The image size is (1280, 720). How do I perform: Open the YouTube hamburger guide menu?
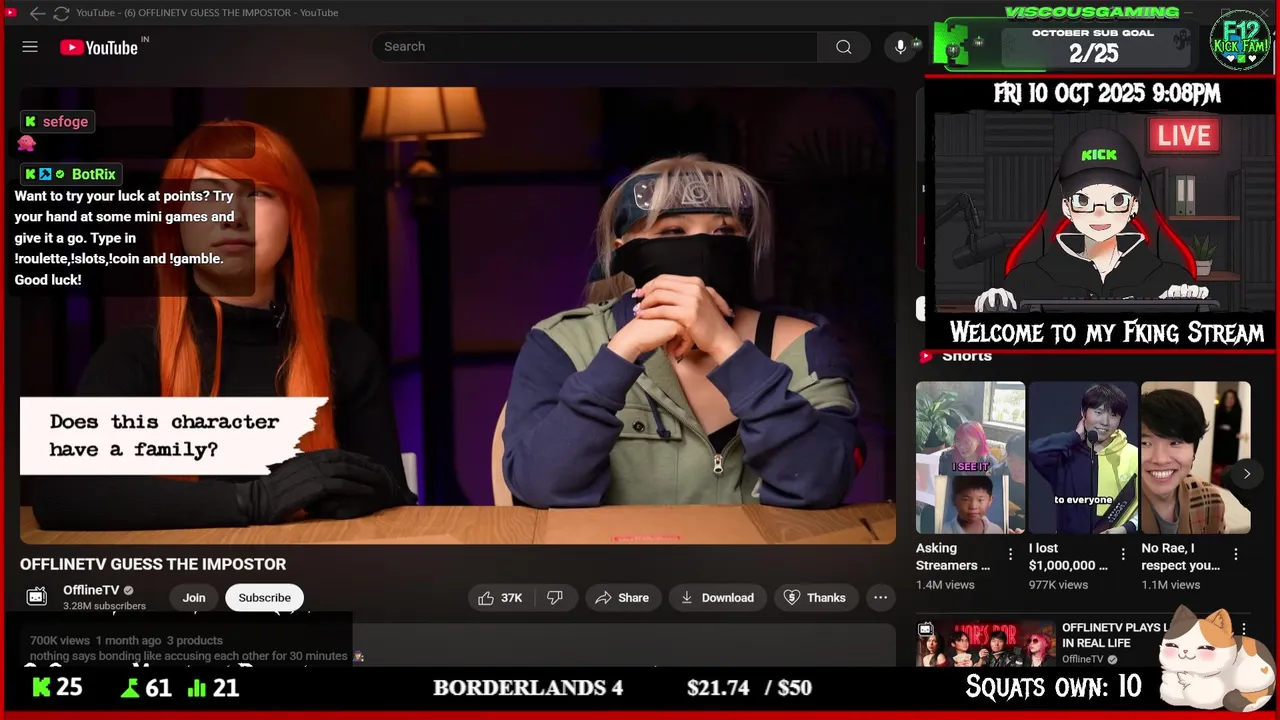click(x=30, y=47)
